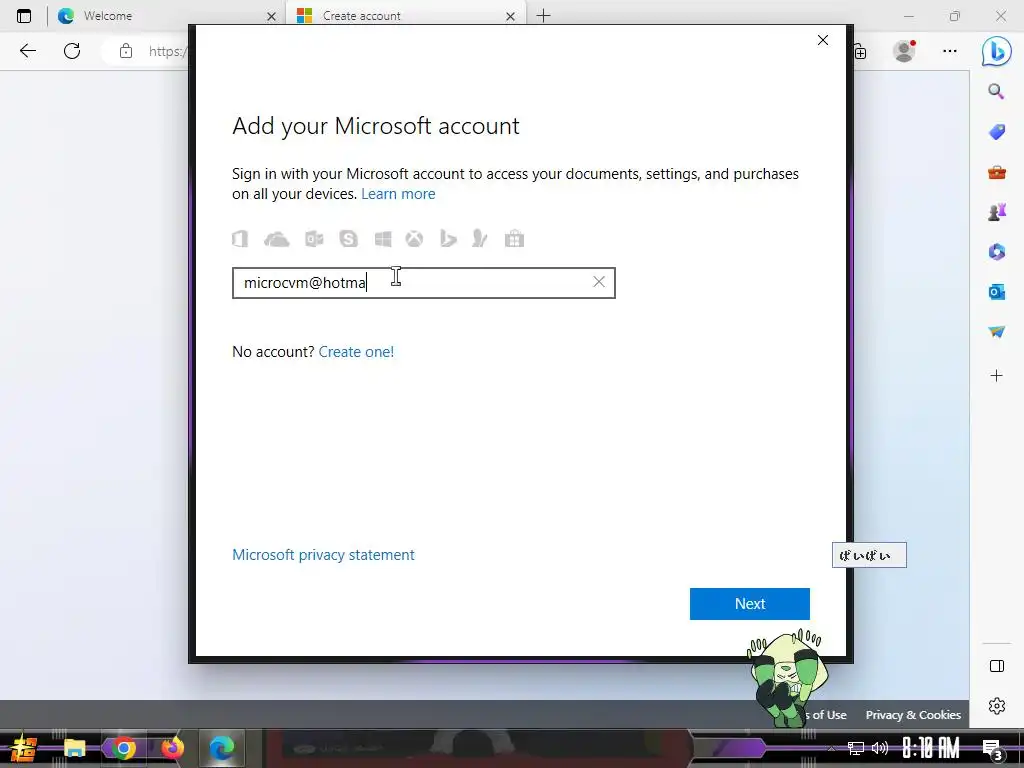Go back to the previous page
The image size is (1024, 768).
pos(27,51)
